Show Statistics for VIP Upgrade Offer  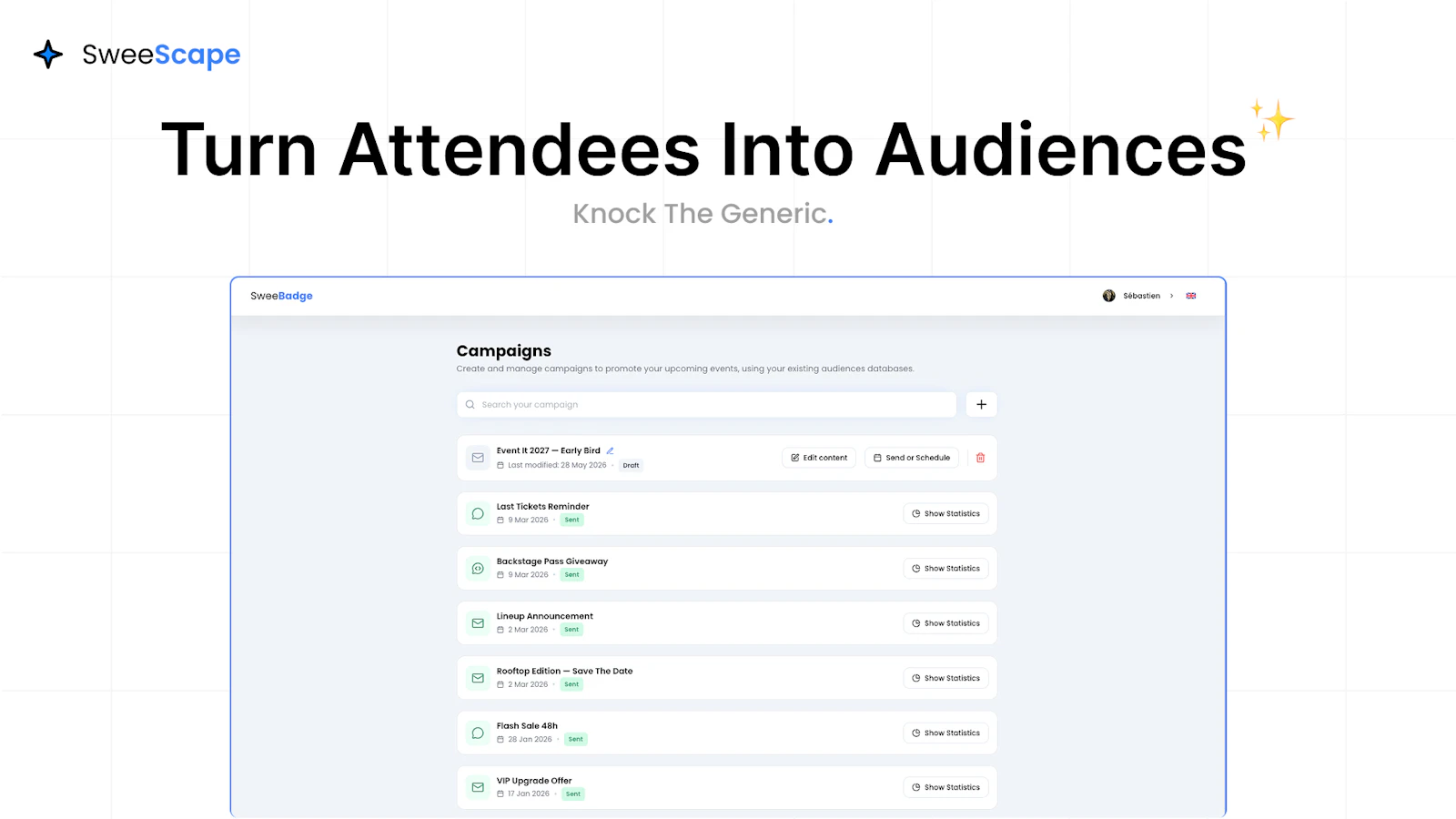click(x=945, y=787)
